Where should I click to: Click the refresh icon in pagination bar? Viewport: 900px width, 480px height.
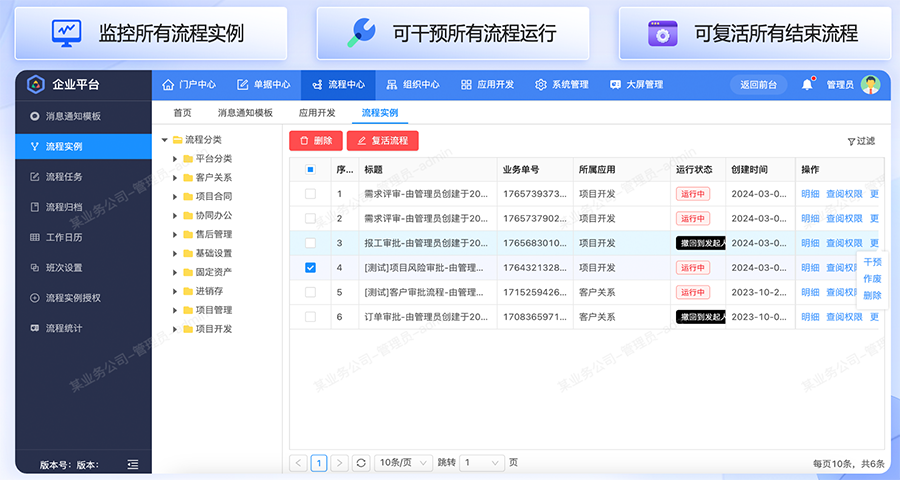click(x=361, y=463)
